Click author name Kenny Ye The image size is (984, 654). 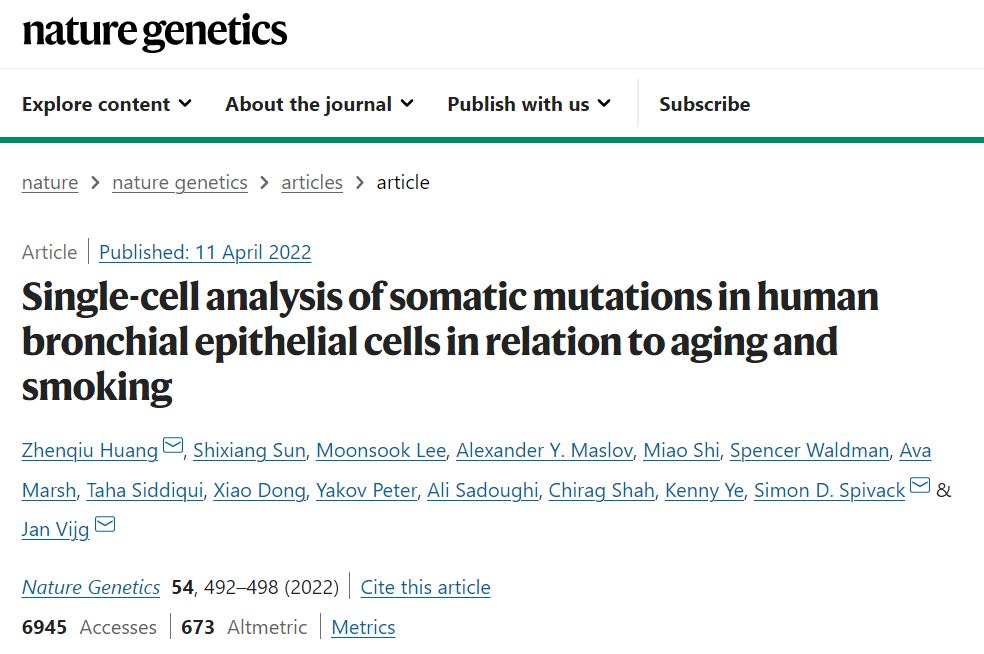click(x=704, y=490)
